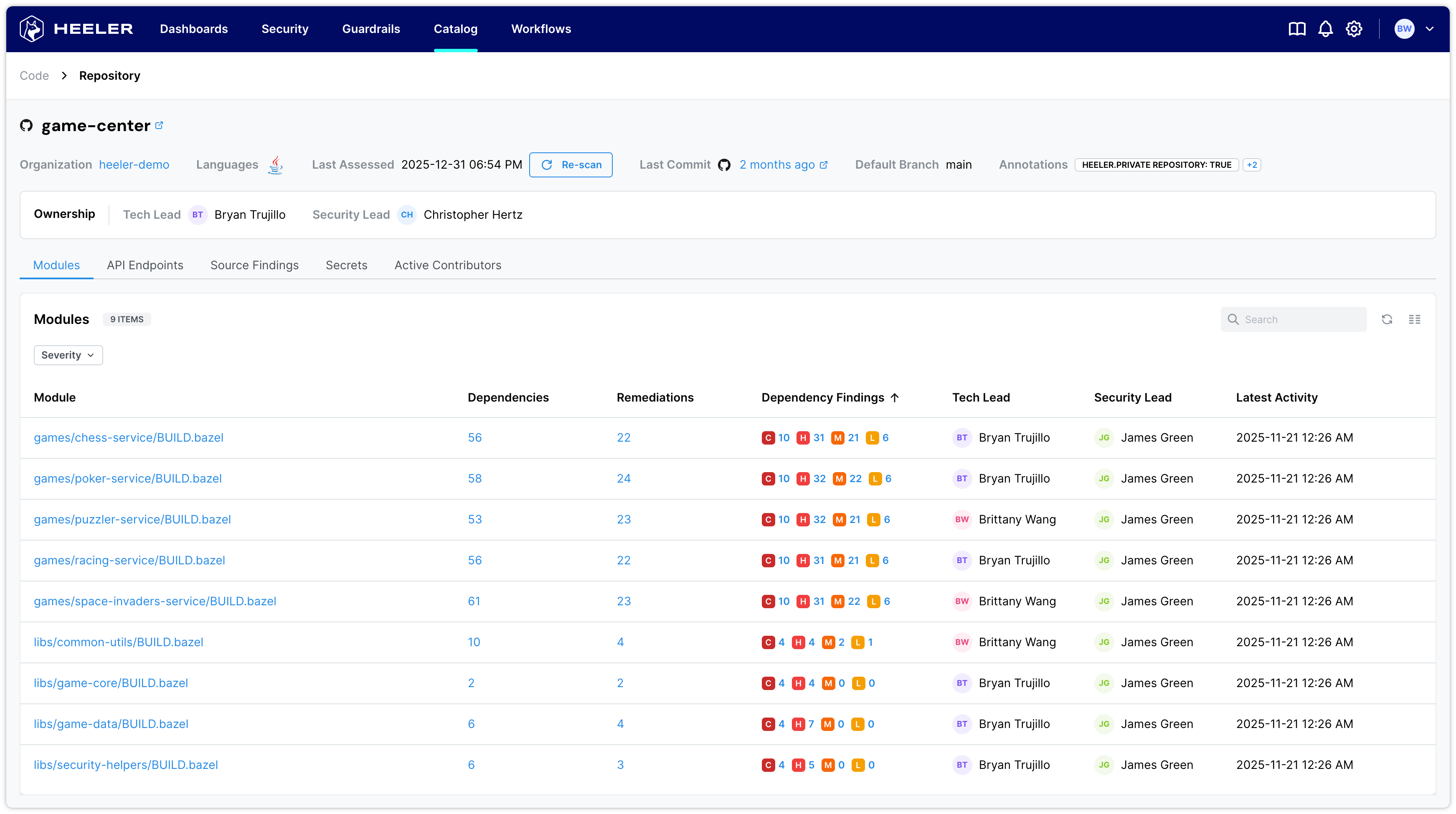The image size is (1456, 814).
Task: Click the Re-scan button
Action: coord(571,164)
